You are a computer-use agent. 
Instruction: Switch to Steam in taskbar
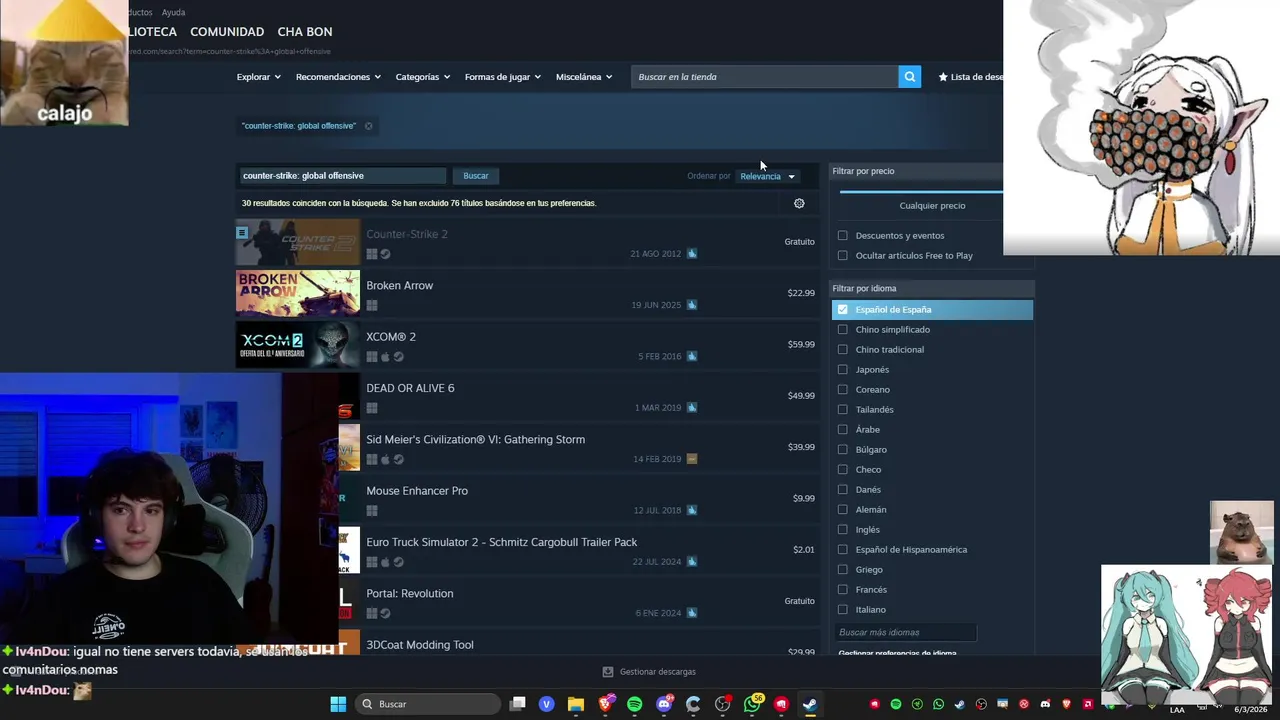[x=810, y=704]
